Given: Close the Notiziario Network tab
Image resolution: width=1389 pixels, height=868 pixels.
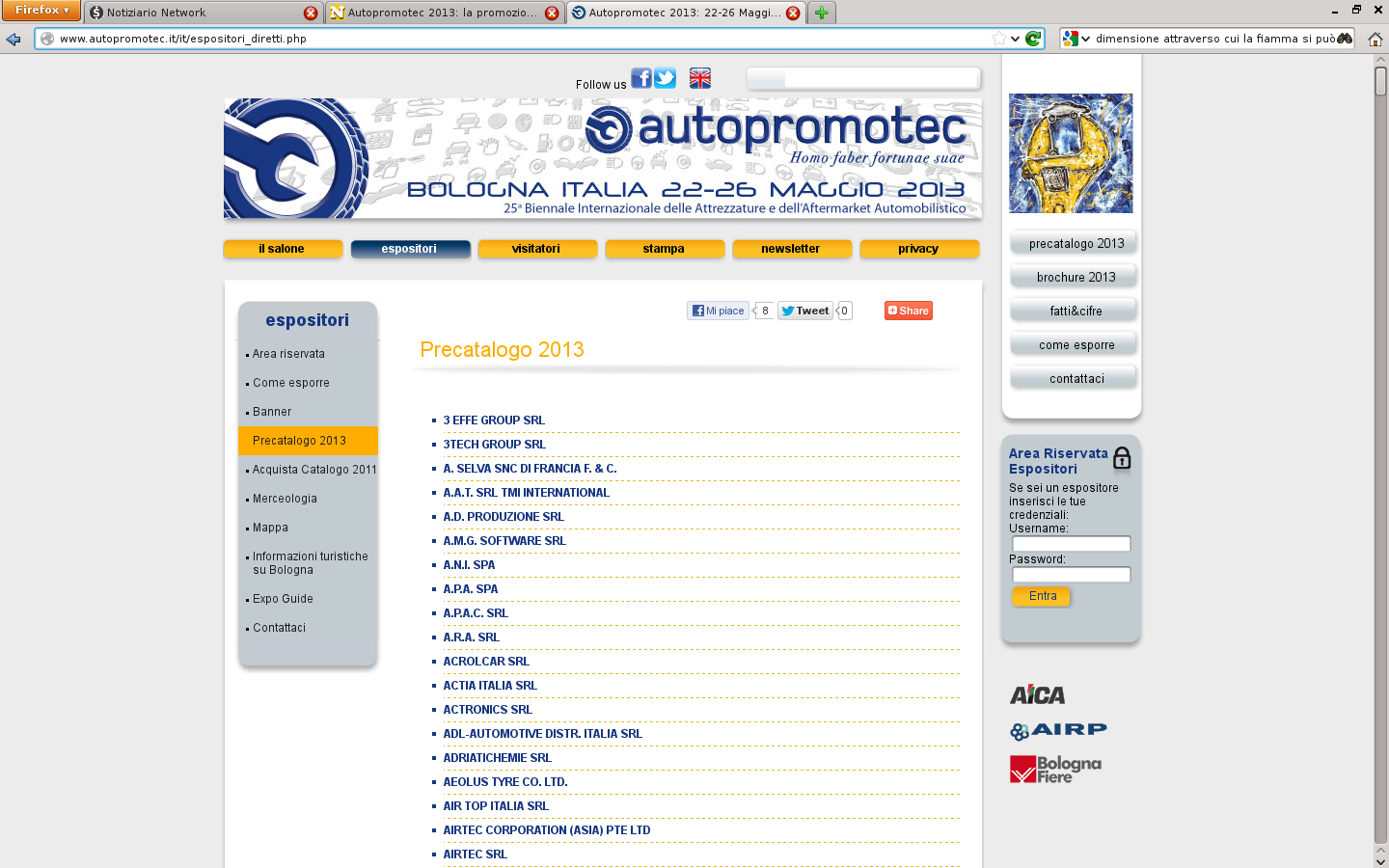Looking at the screenshot, I should click(x=311, y=13).
